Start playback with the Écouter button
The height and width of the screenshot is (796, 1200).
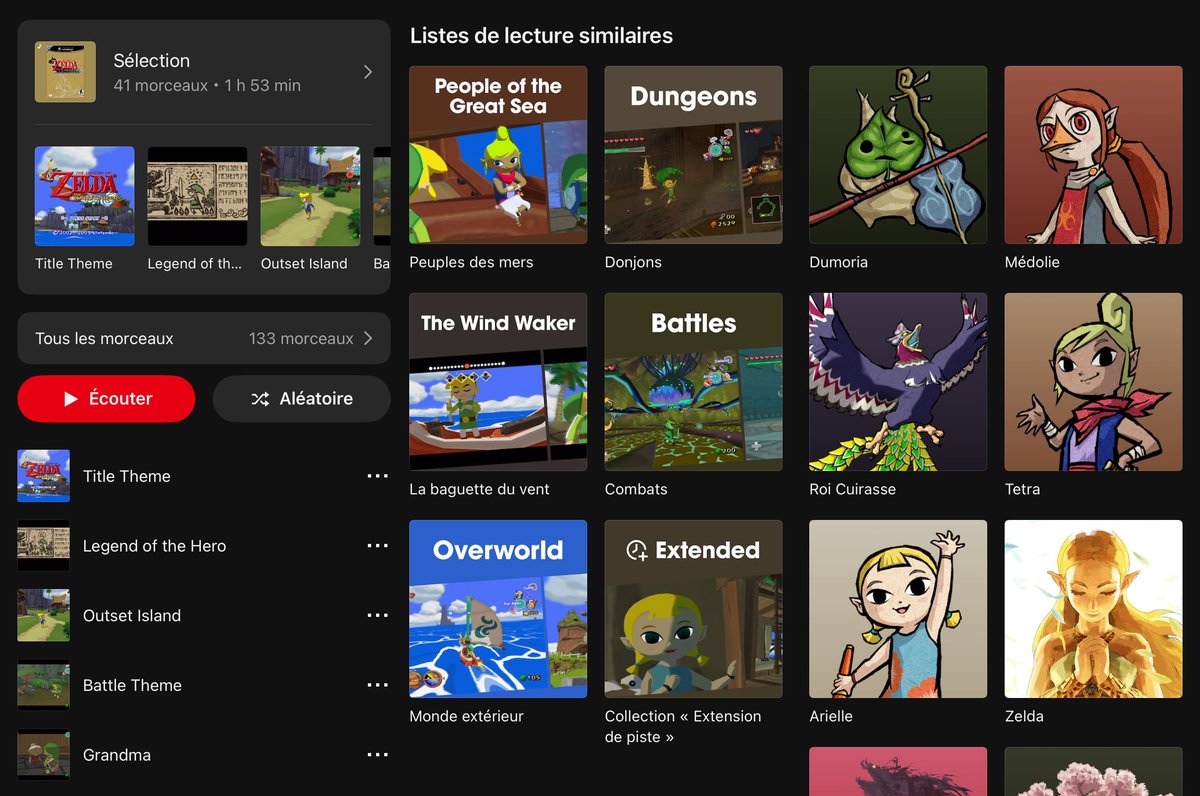tap(106, 399)
